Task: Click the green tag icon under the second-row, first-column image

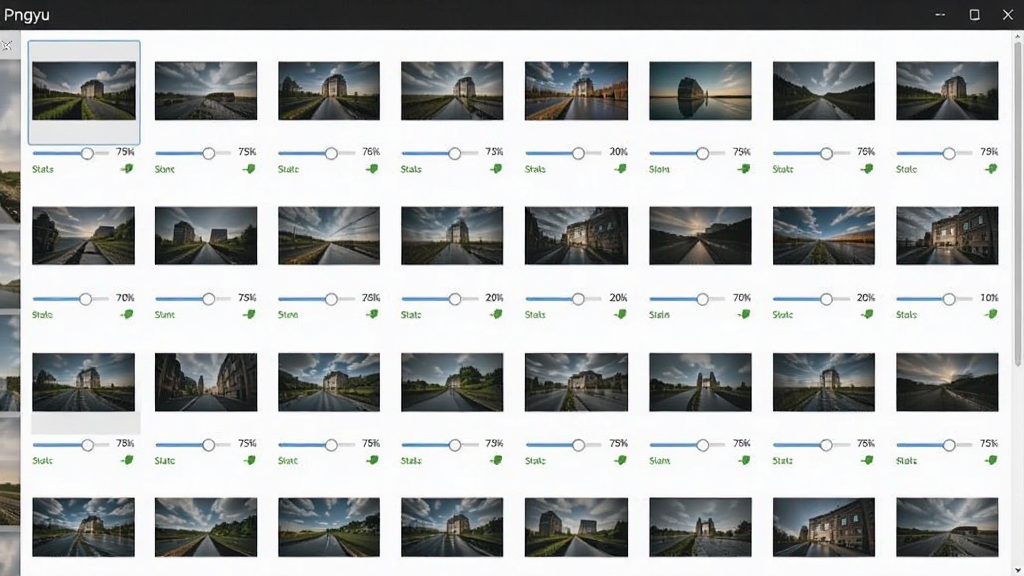Action: click(127, 315)
